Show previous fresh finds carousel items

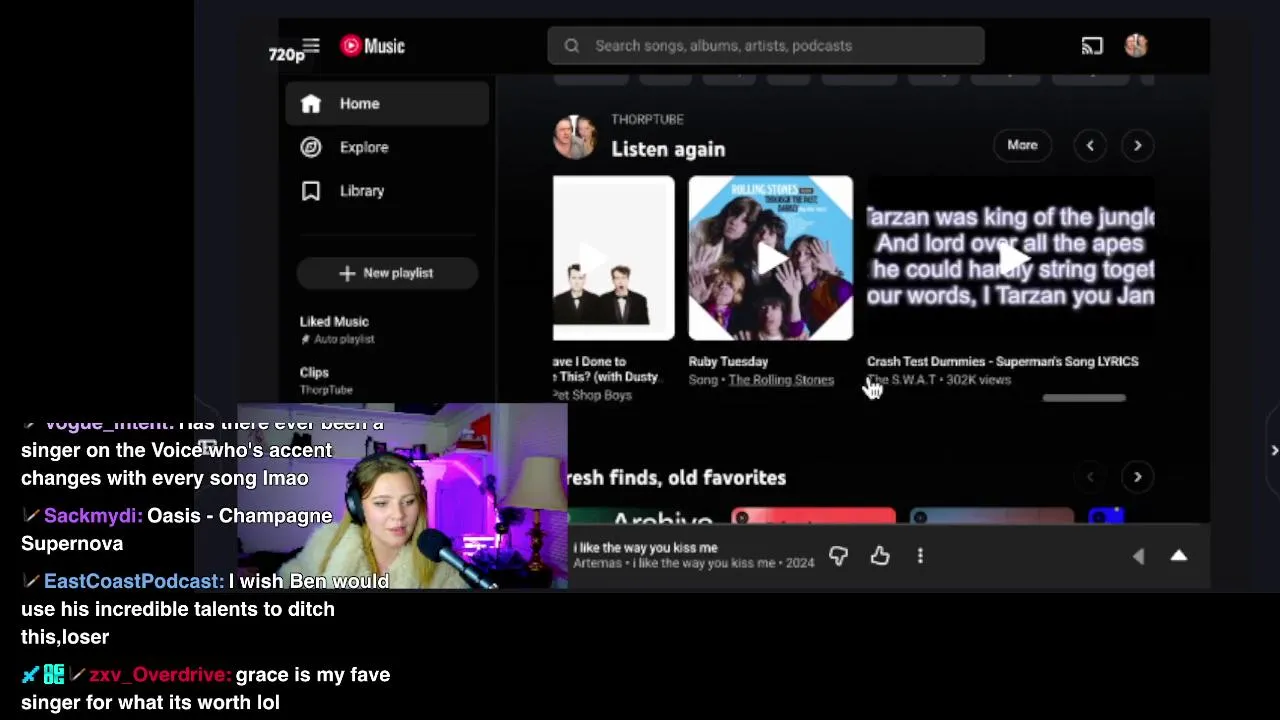click(1090, 477)
